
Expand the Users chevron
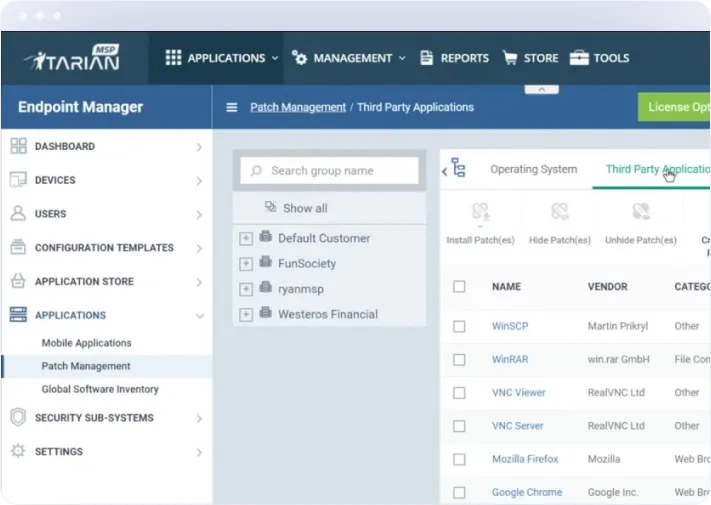(x=199, y=214)
